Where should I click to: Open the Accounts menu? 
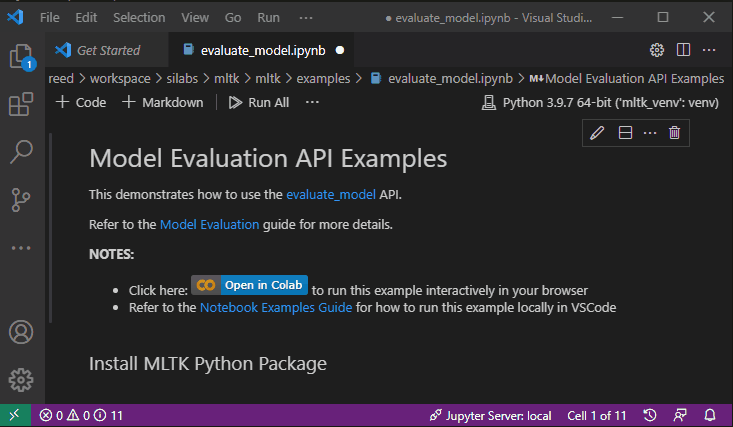[x=21, y=332]
